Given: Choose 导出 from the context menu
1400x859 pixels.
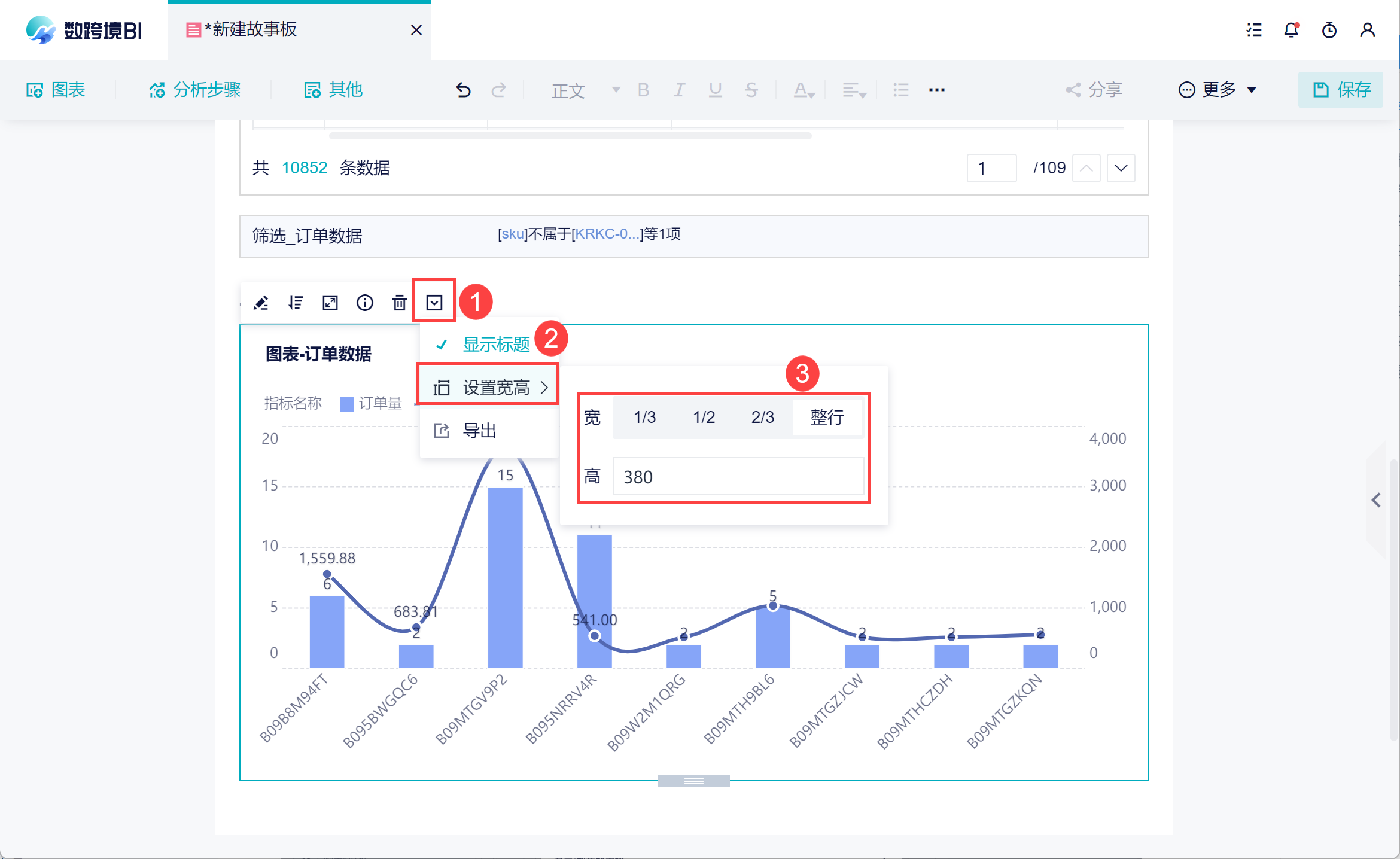Looking at the screenshot, I should coord(479,431).
